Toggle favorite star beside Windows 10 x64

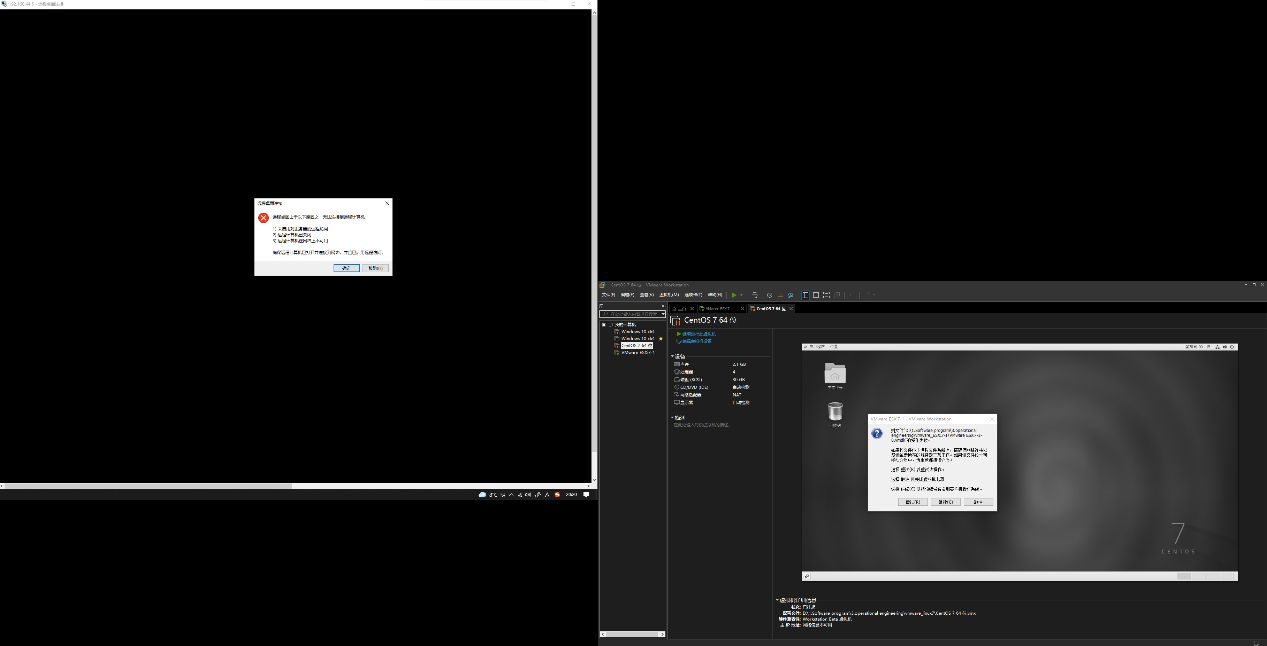(x=661, y=338)
